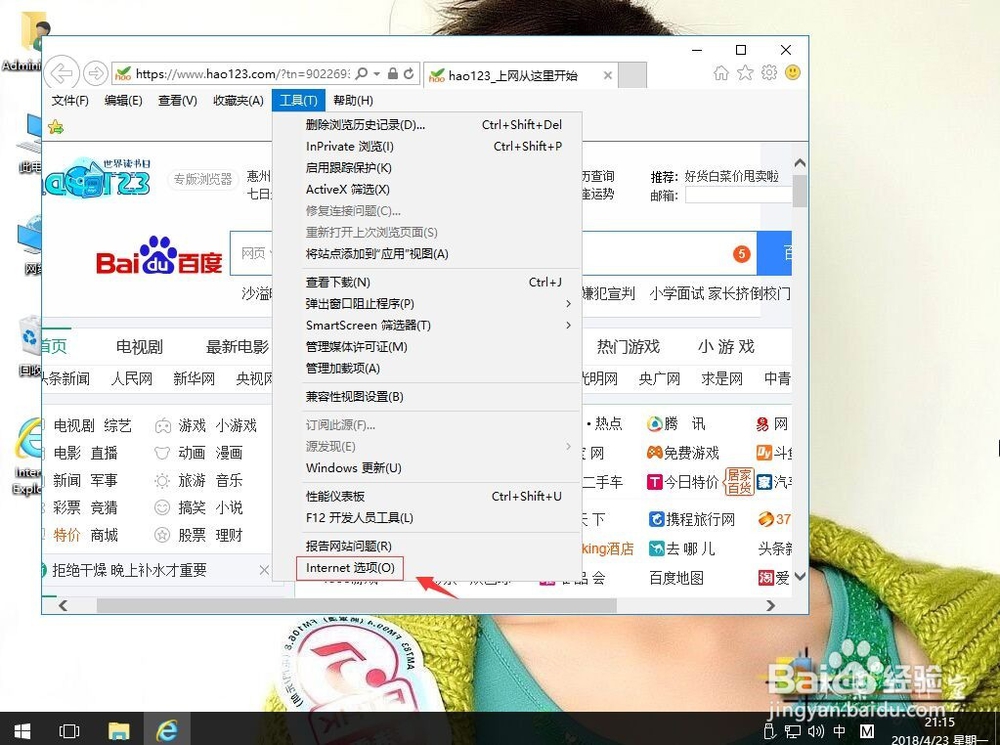Click the refresh icon in address bar
Image resolution: width=1000 pixels, height=745 pixels.
(409, 73)
